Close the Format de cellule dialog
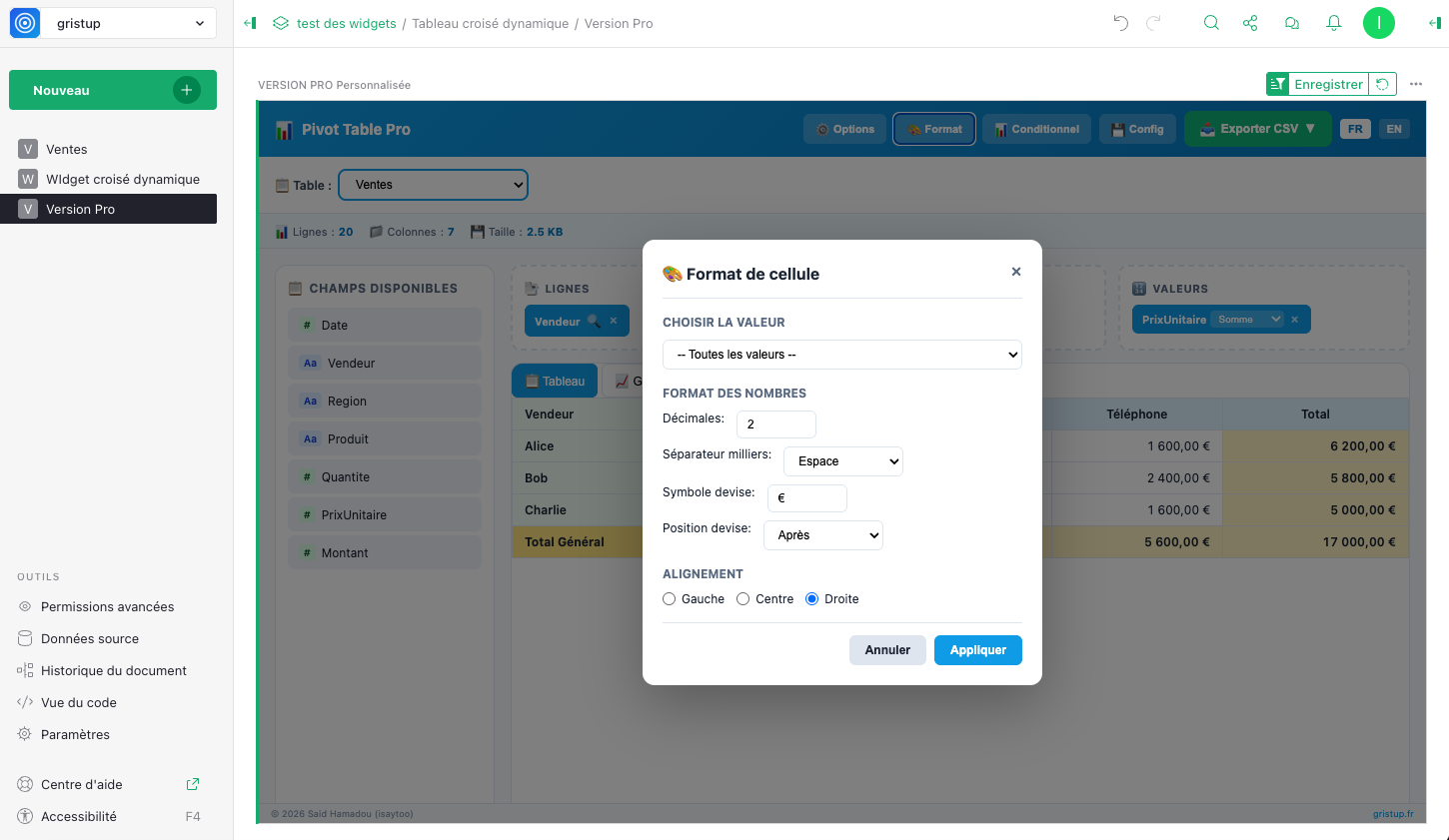The width and height of the screenshot is (1449, 840). pyautogui.click(x=1016, y=272)
